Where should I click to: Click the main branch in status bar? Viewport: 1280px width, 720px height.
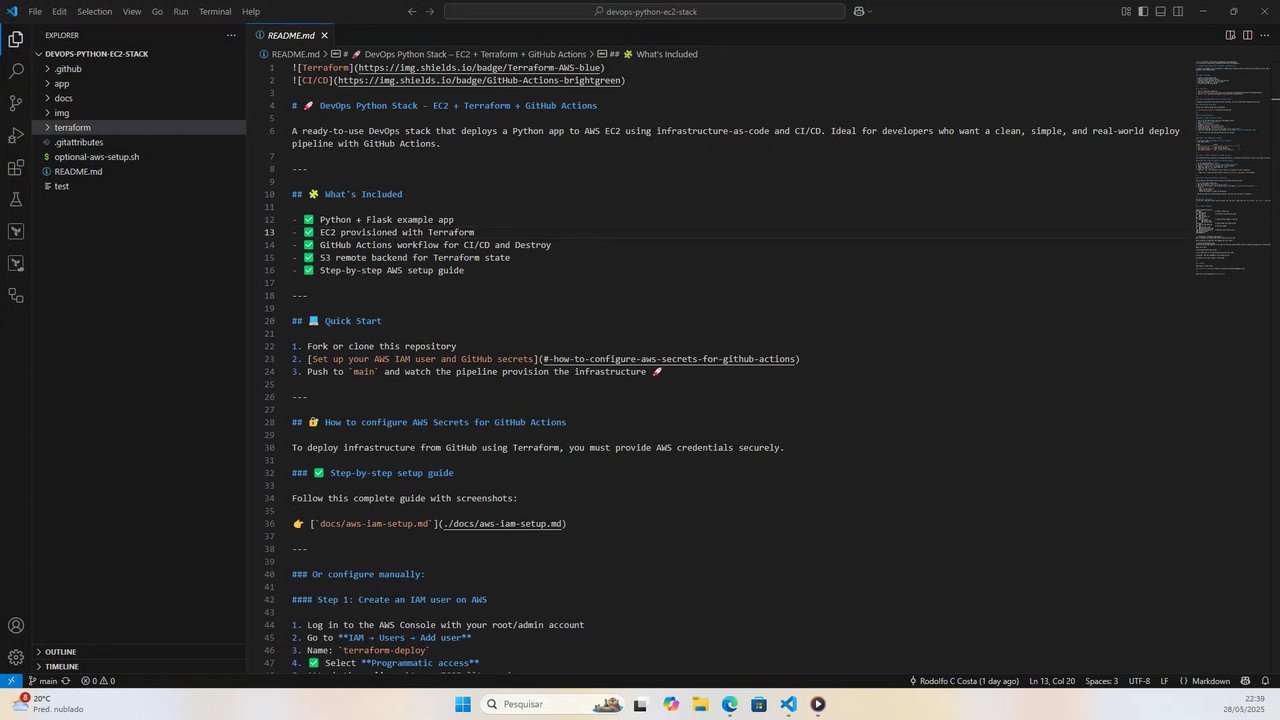tap(43, 681)
